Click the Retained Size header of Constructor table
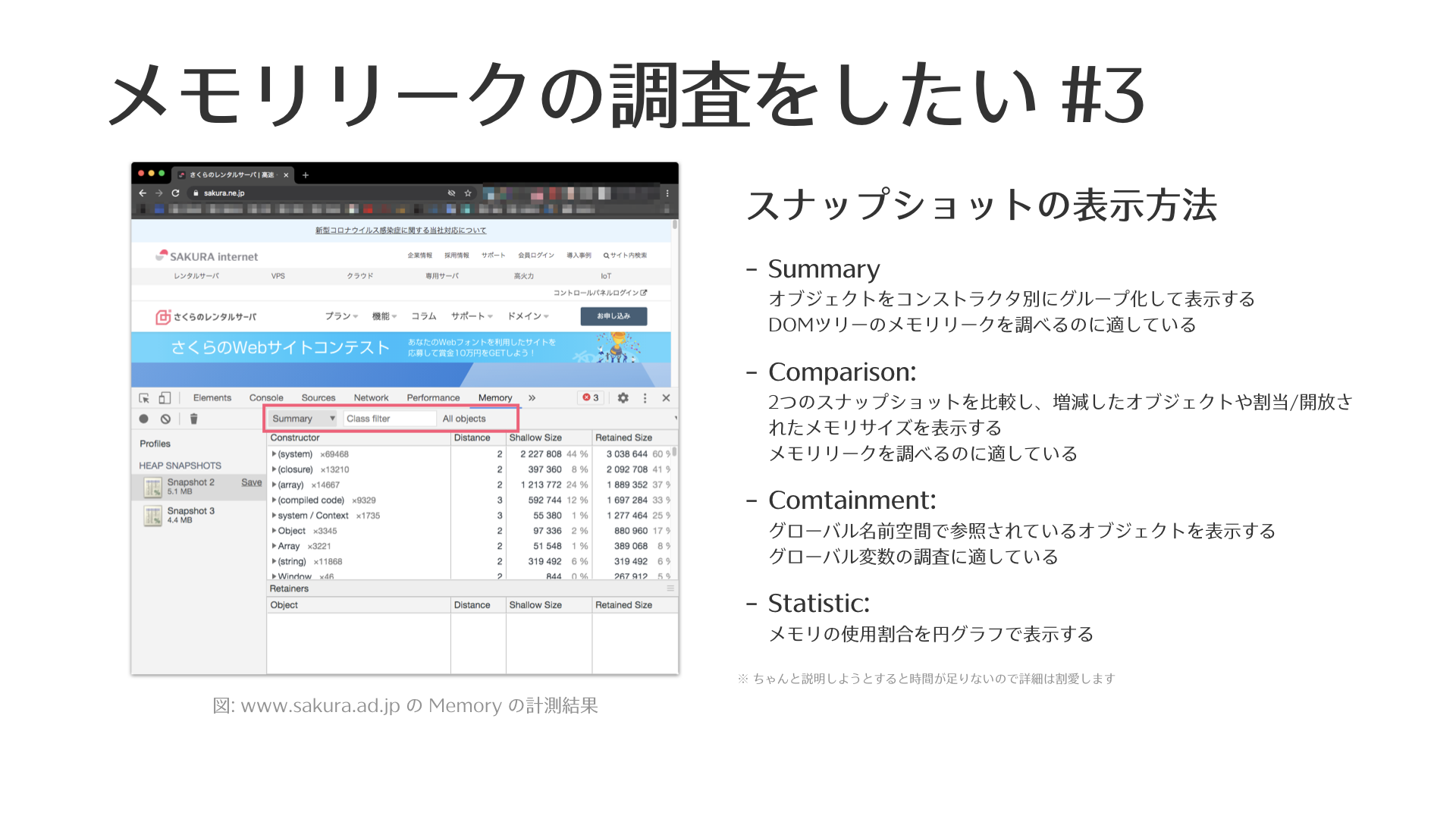Viewport: 1456px width, 819px height. 635,438
